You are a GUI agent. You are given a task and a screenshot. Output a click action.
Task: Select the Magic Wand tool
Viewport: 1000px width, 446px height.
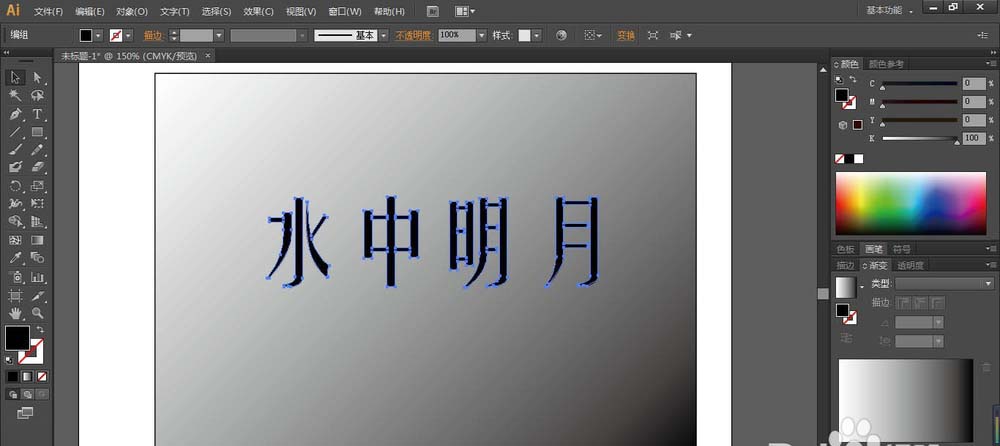pyautogui.click(x=15, y=95)
